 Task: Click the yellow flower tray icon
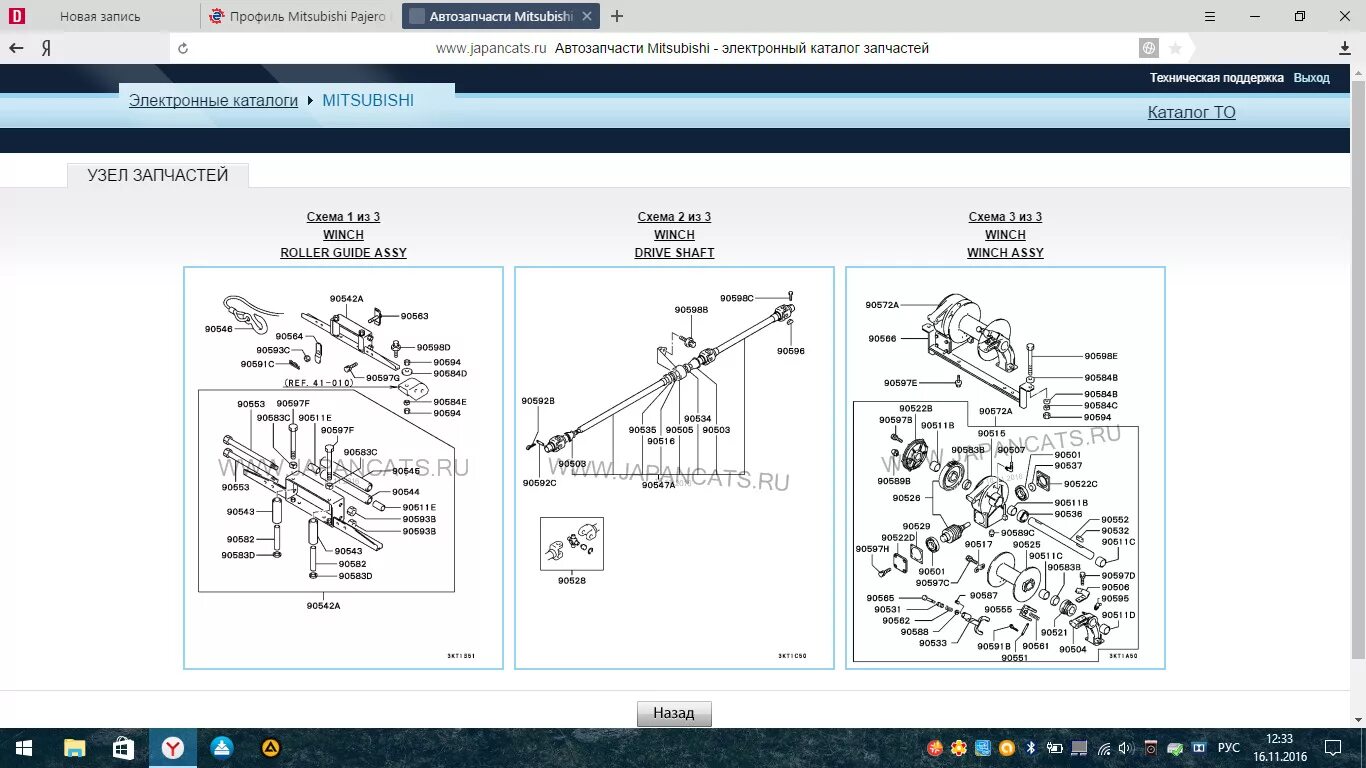point(959,748)
